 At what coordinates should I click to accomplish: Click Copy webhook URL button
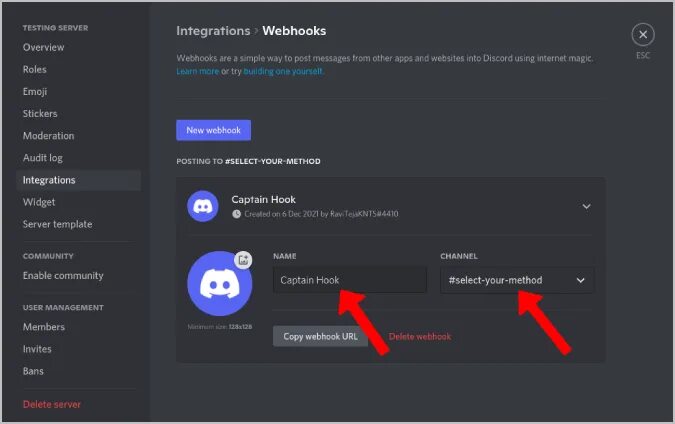click(320, 336)
